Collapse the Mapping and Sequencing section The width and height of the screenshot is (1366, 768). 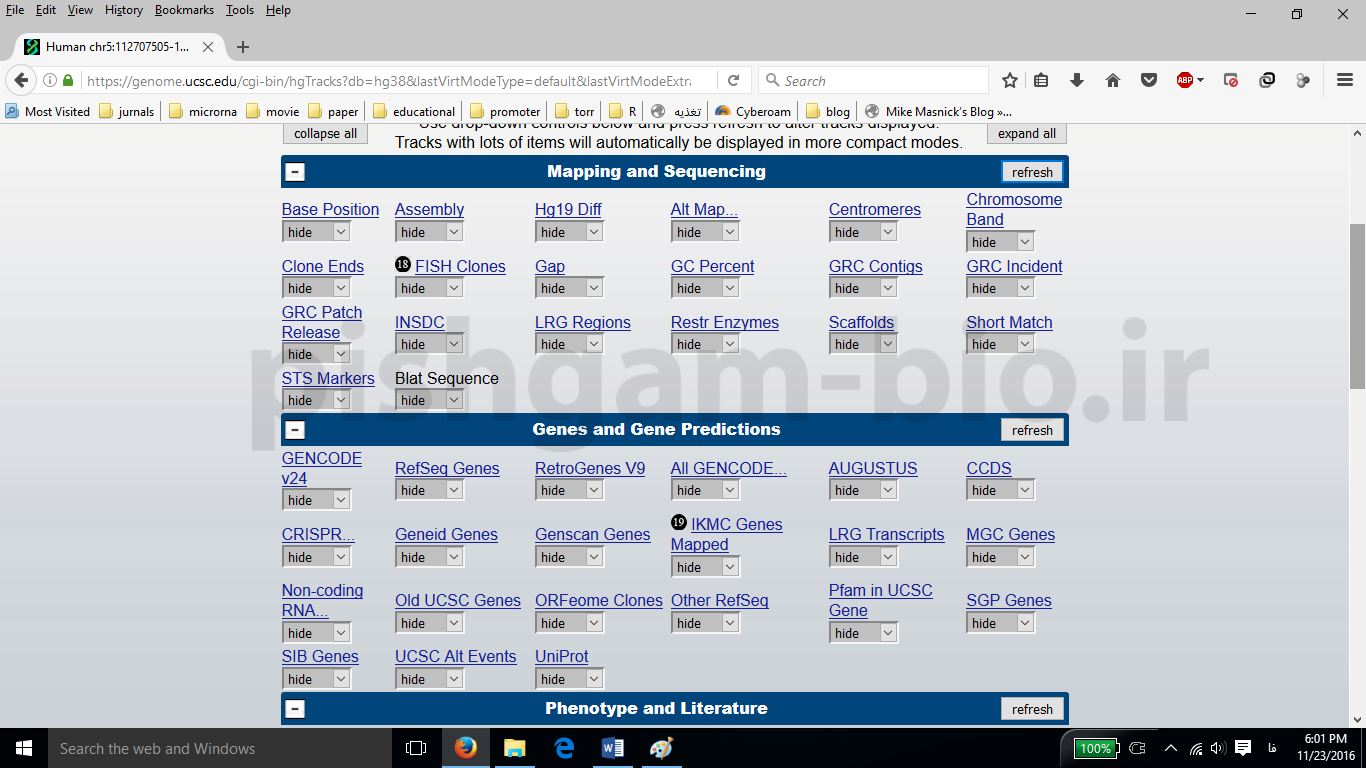295,172
